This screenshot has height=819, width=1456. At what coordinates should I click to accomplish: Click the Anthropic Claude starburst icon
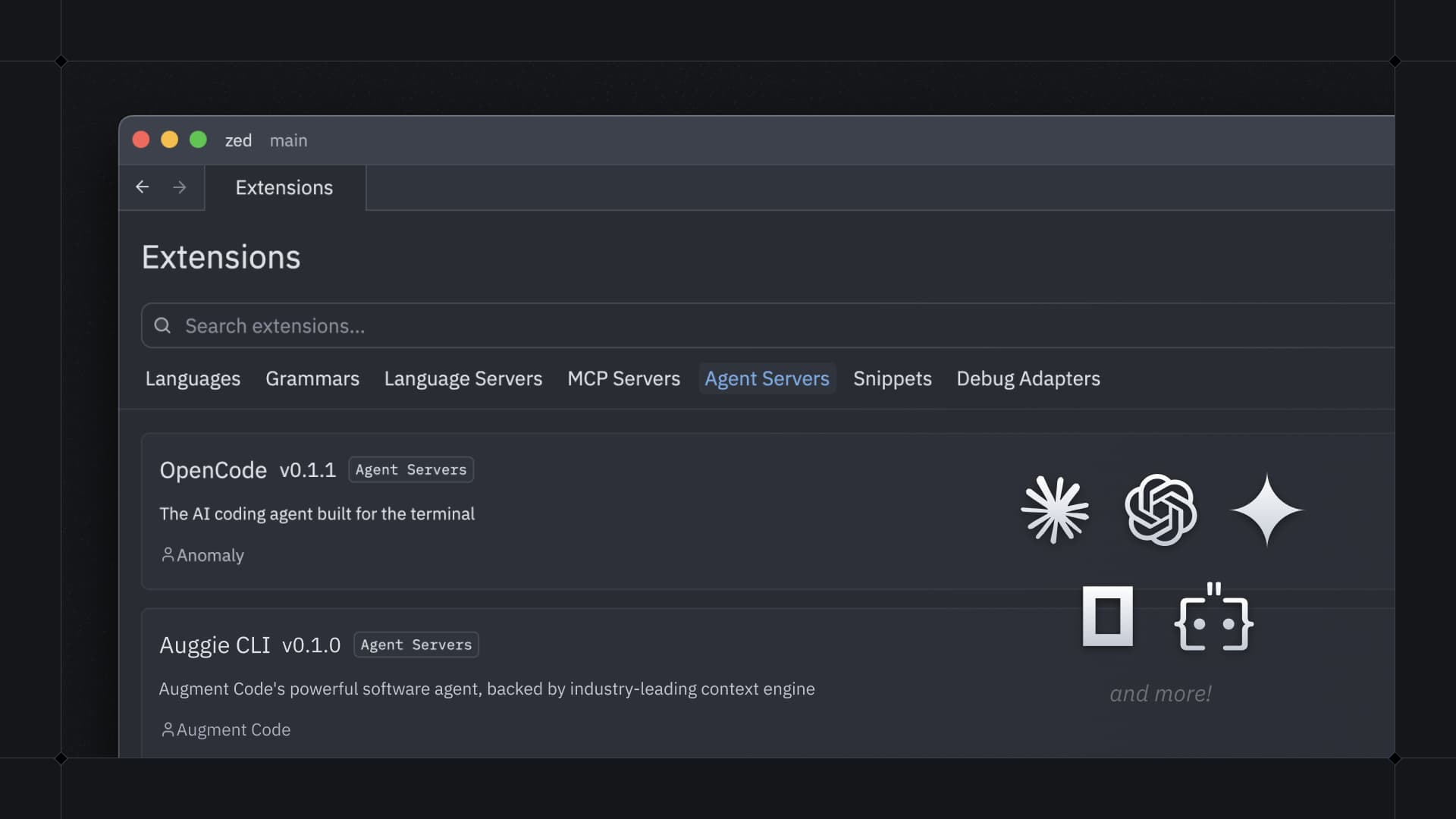pos(1055,510)
